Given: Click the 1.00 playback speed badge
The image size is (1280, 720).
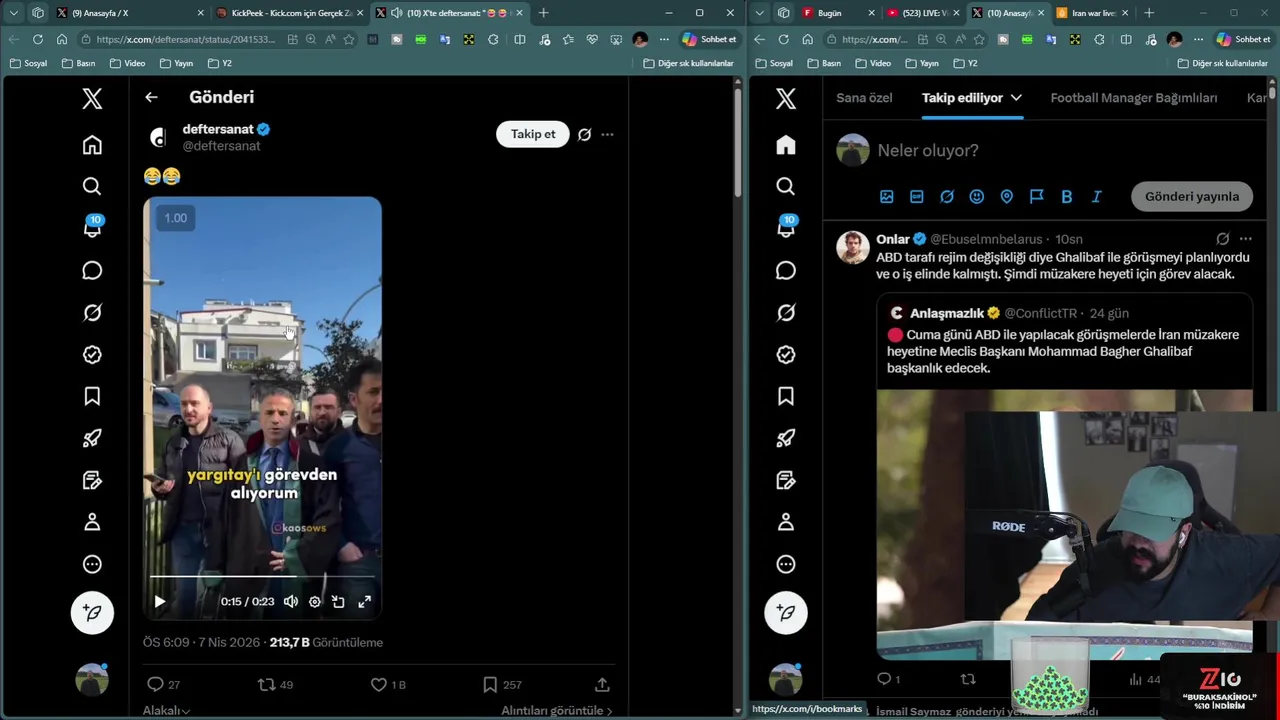Looking at the screenshot, I should pyautogui.click(x=176, y=218).
